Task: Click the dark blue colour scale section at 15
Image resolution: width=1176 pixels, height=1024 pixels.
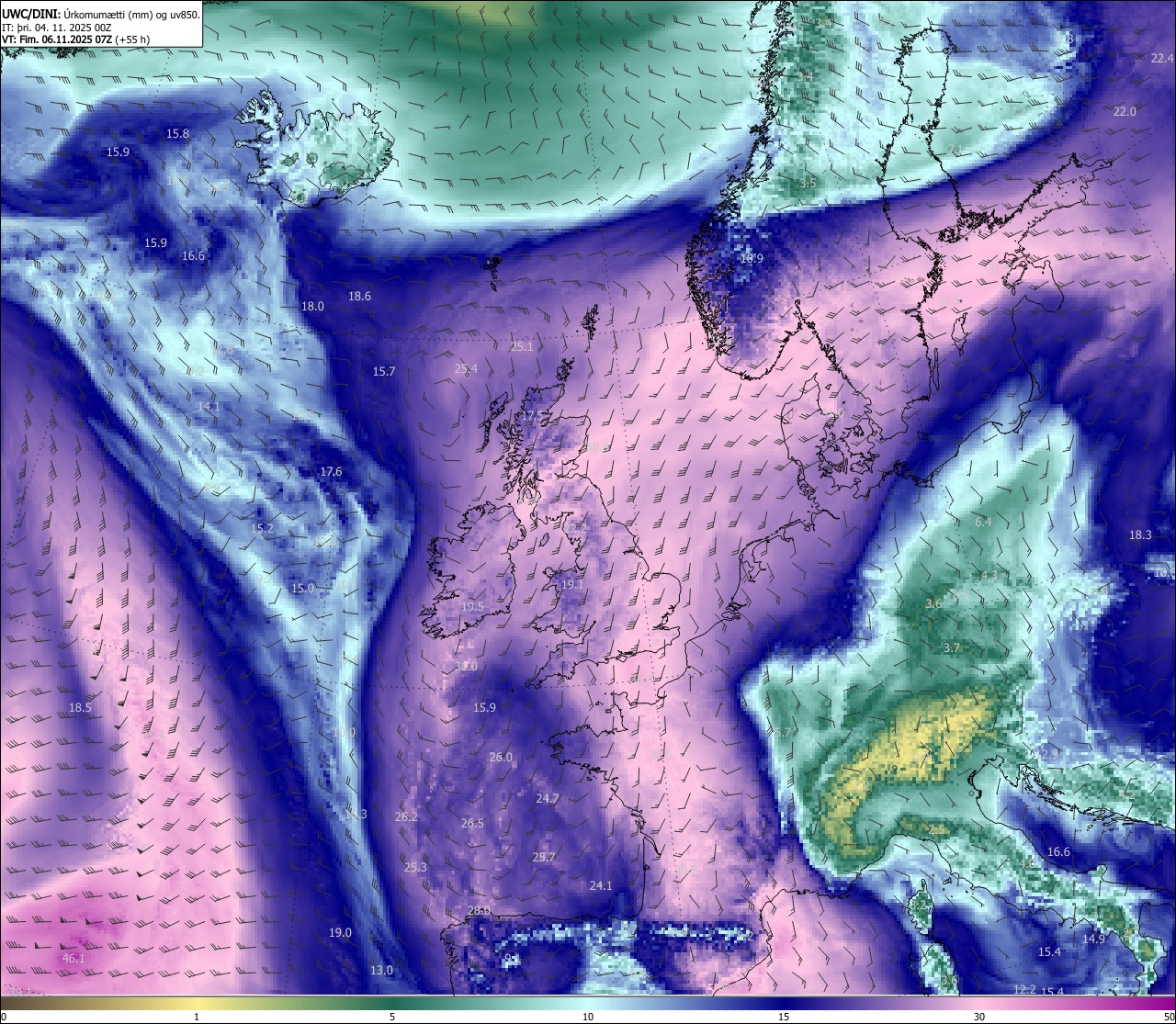Action: [784, 1002]
